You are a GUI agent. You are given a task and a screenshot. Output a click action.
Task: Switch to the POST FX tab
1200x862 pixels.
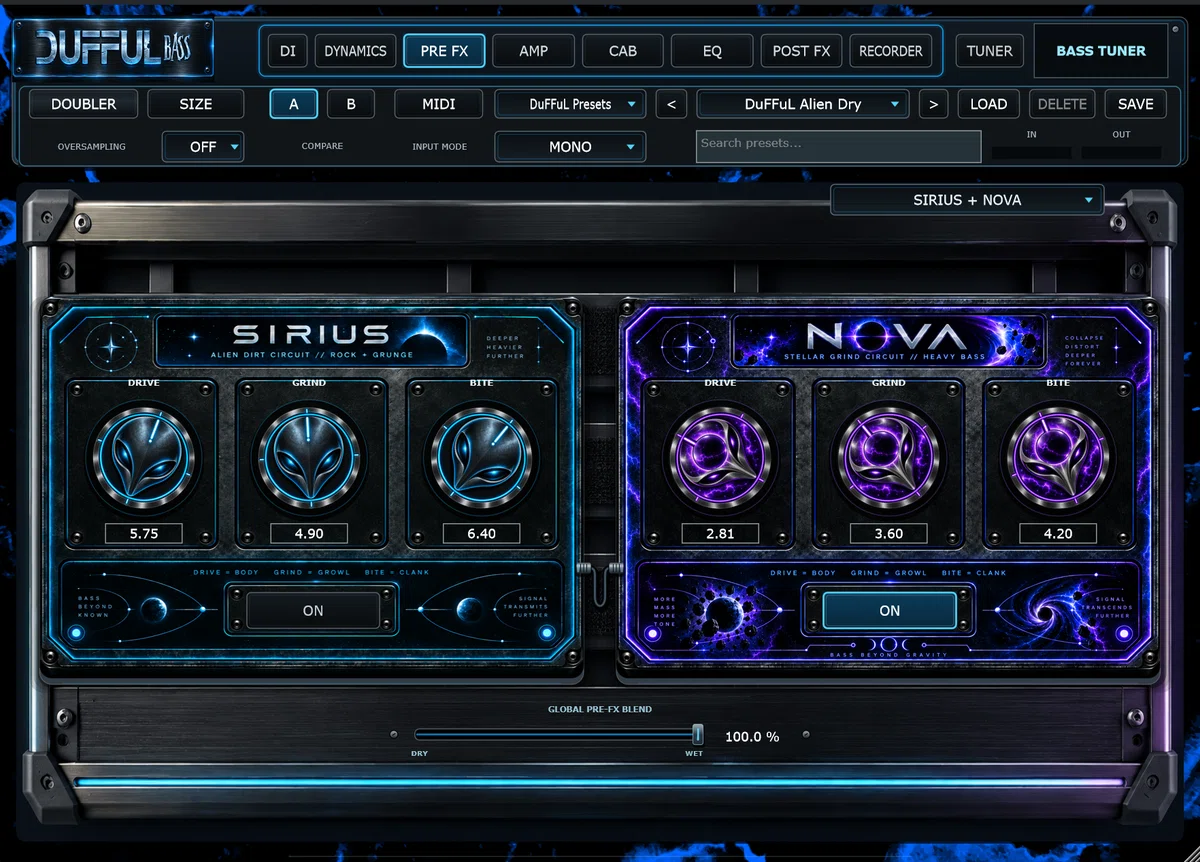pyautogui.click(x=801, y=50)
